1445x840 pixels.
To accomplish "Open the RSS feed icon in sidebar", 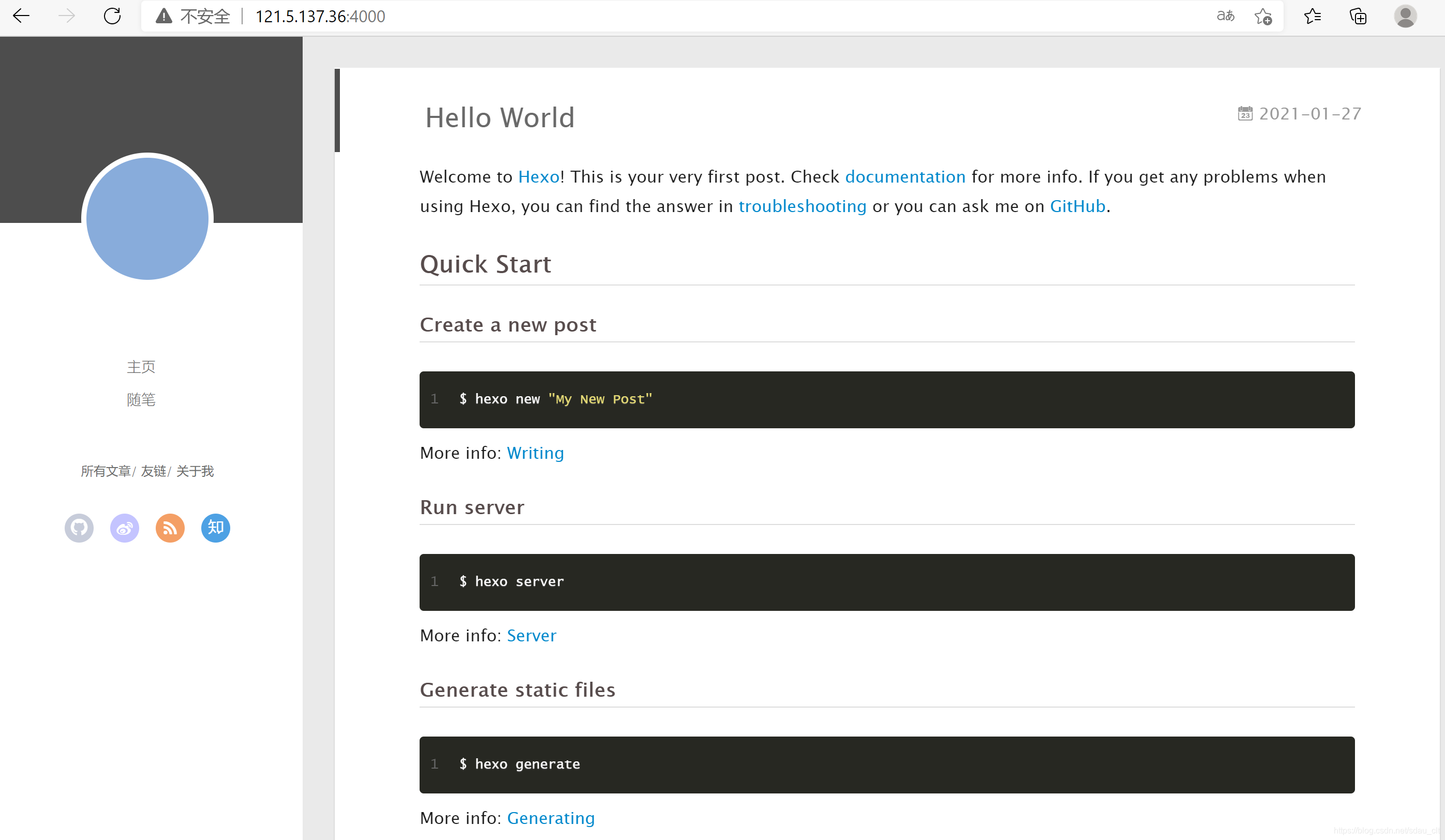I will pos(170,528).
